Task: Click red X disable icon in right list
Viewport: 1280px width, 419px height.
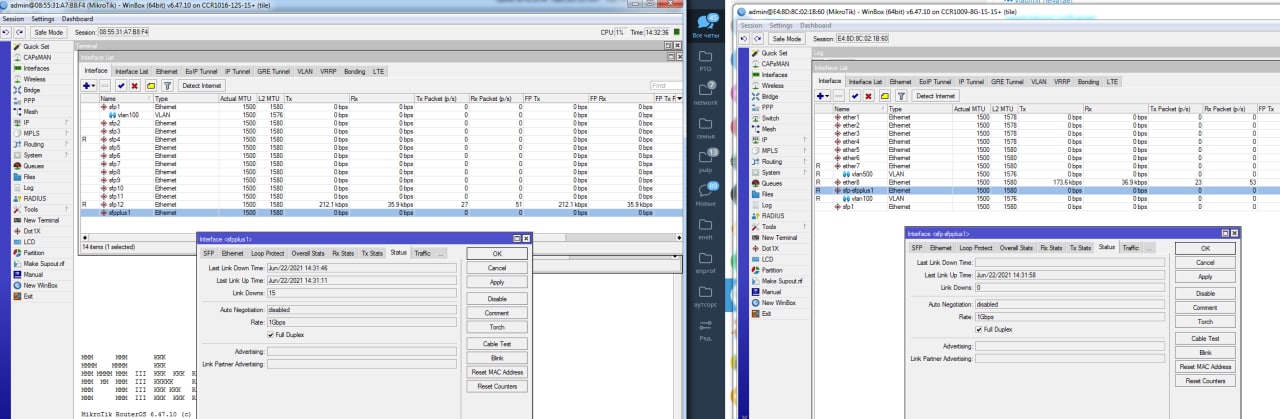Action: pos(868,95)
